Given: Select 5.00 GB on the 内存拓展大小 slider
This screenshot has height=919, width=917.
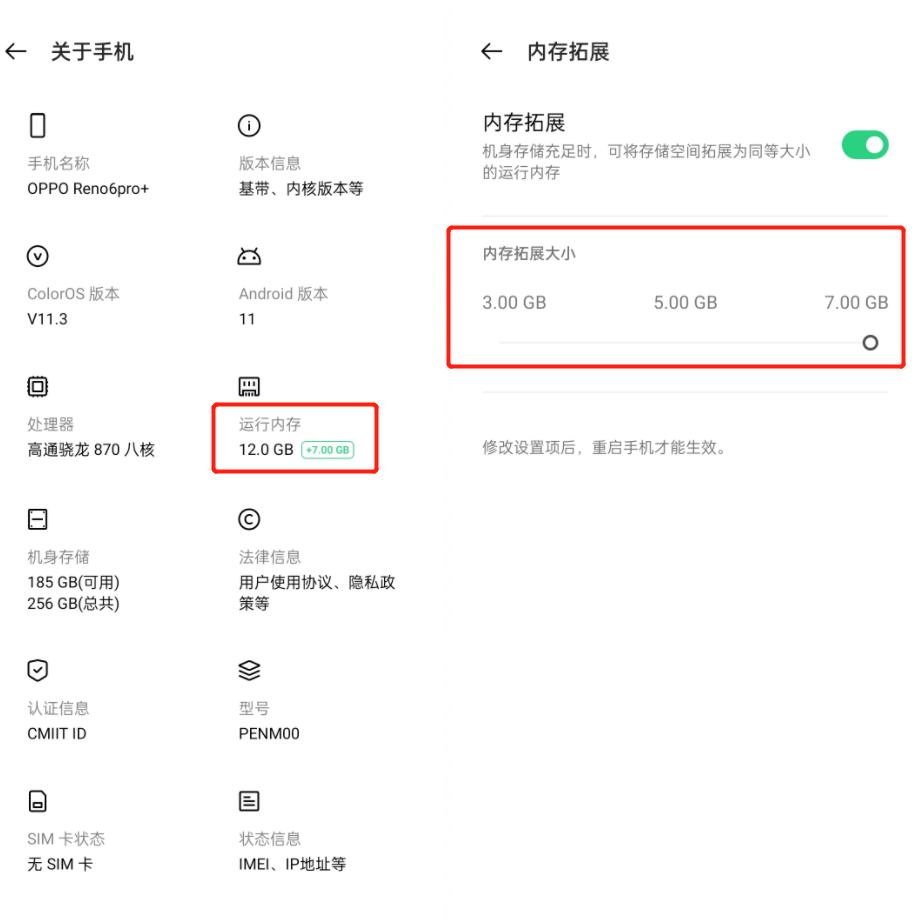Looking at the screenshot, I should coord(684,343).
